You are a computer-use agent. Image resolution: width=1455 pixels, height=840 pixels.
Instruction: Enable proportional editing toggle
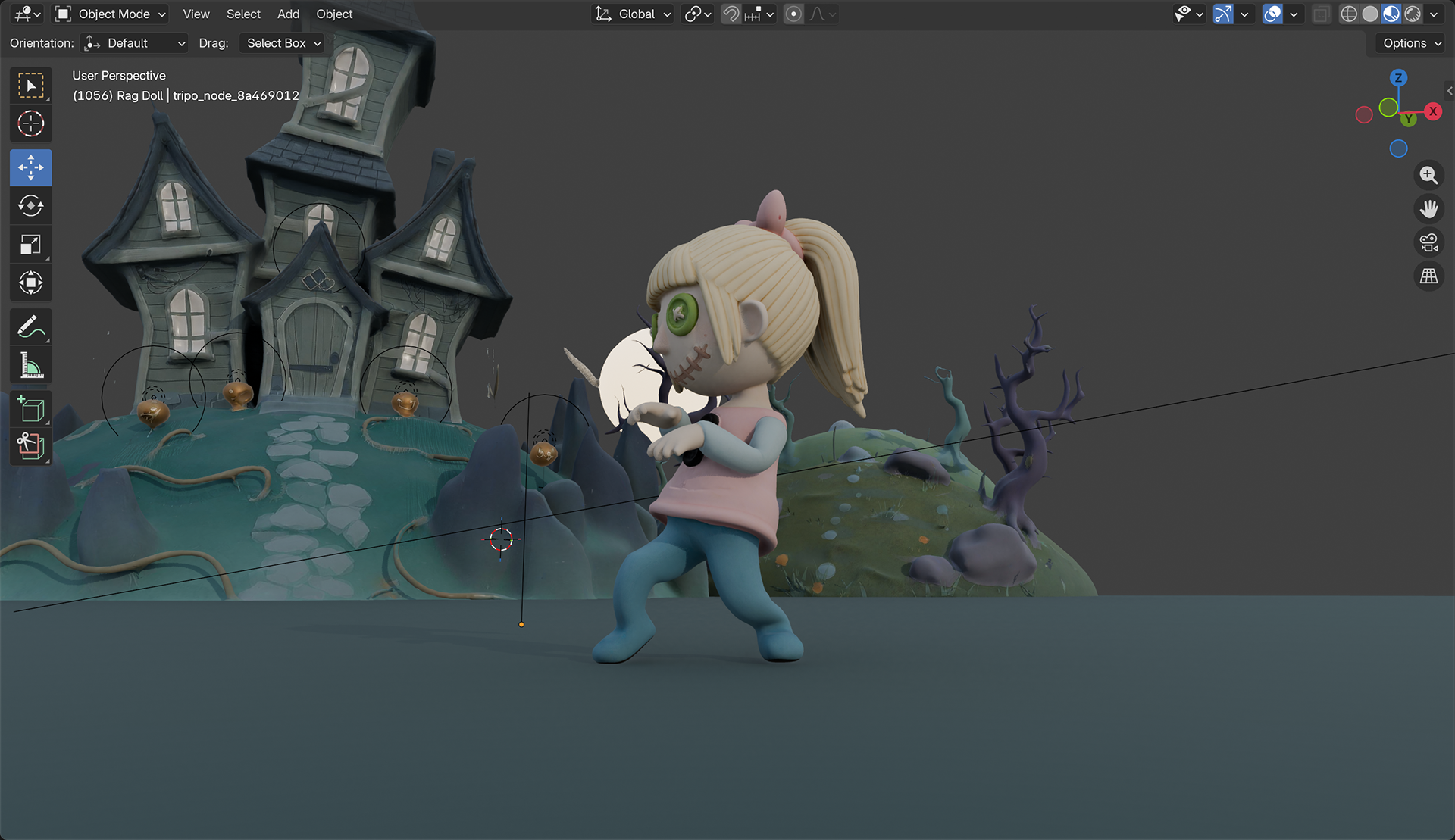[x=793, y=14]
